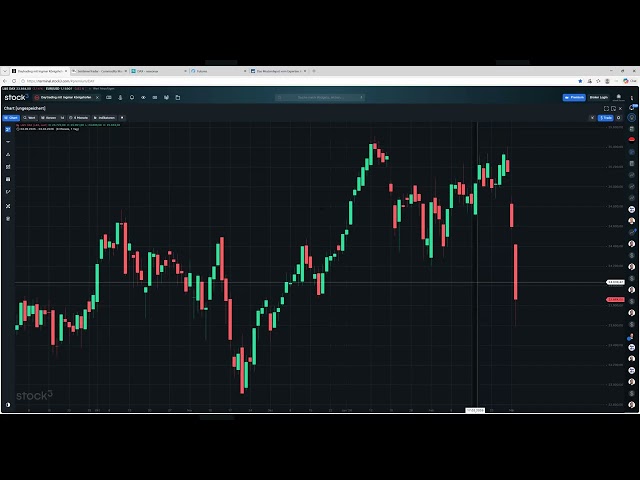Click the red icon in the right sidebar

631,140
